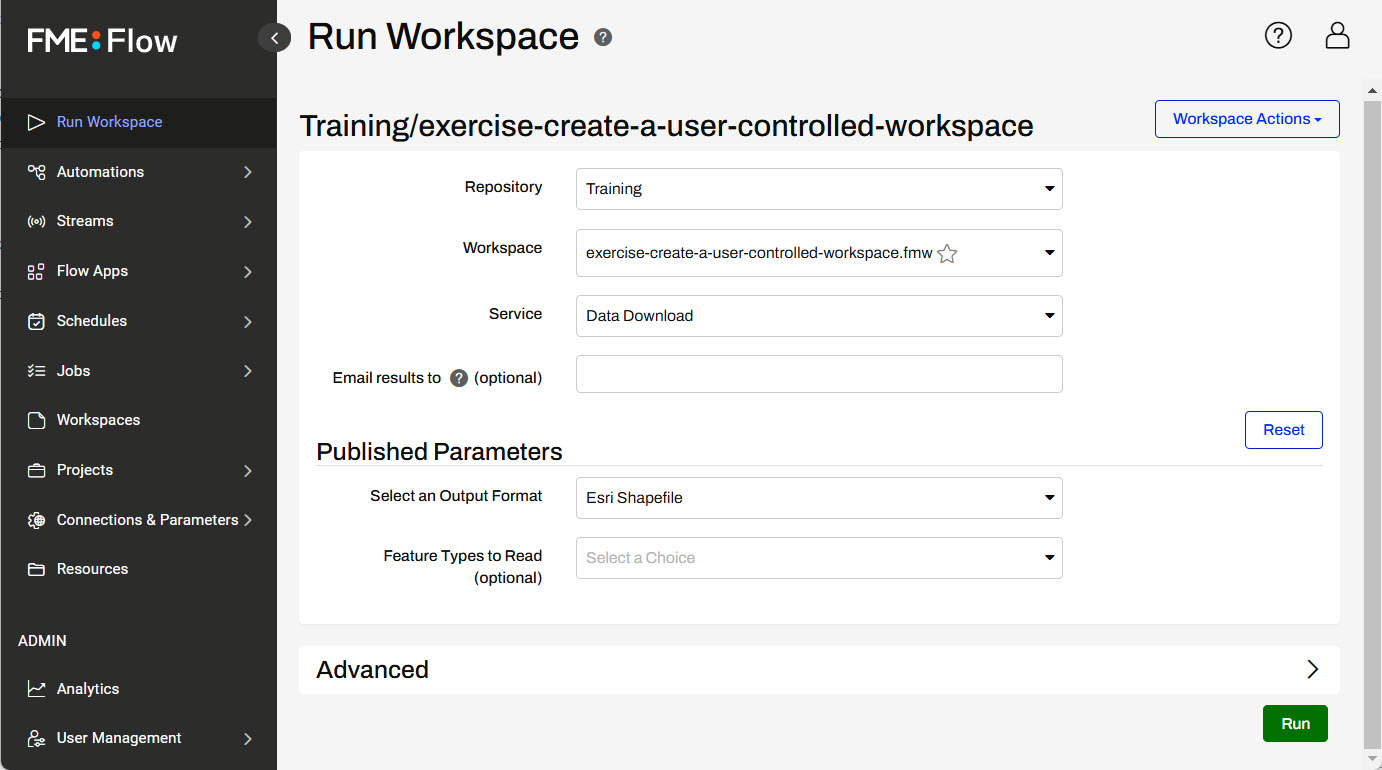Click the Reset button

[x=1283, y=430]
